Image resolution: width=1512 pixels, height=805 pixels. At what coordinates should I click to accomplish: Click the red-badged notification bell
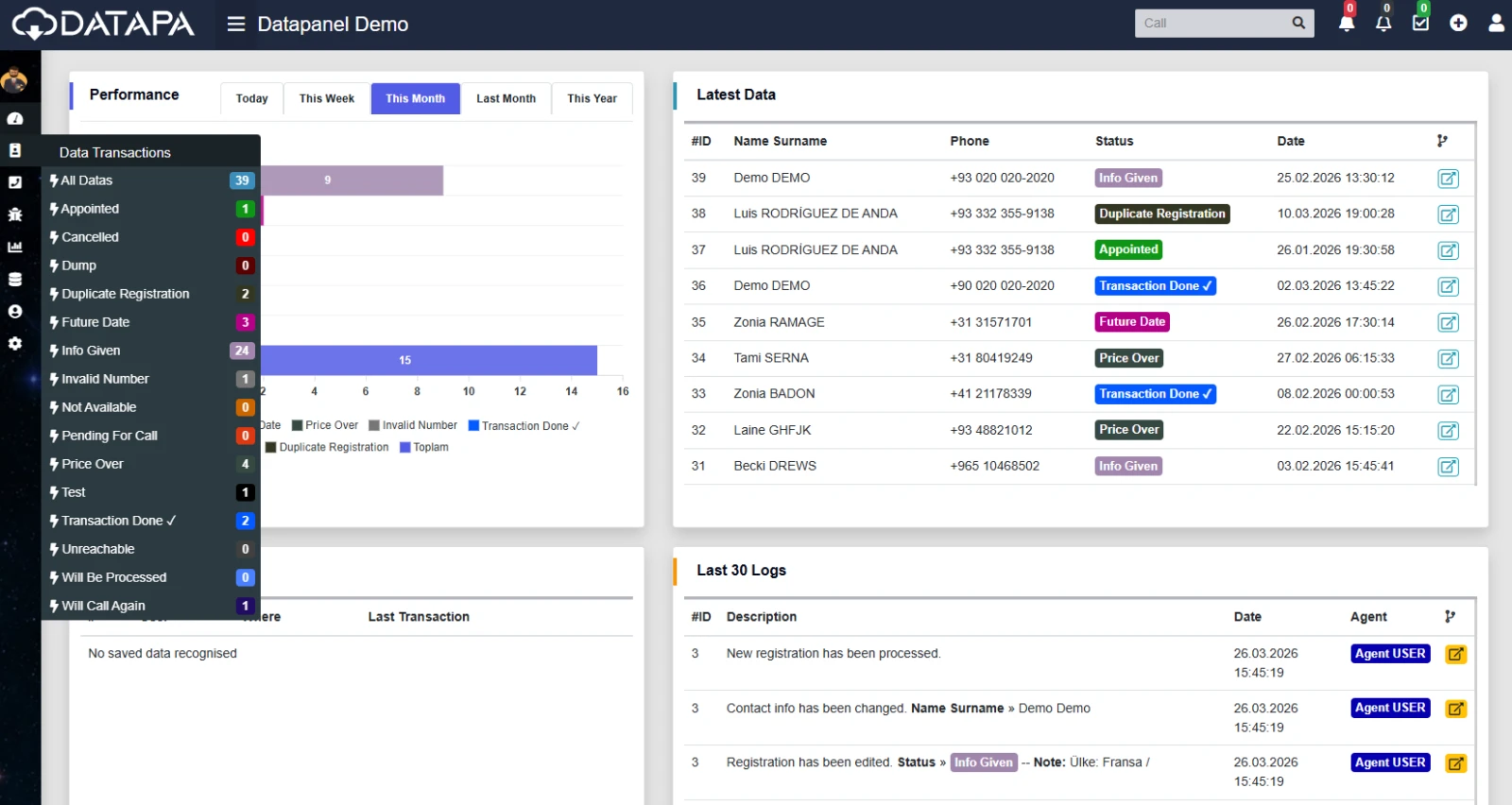tap(1347, 23)
